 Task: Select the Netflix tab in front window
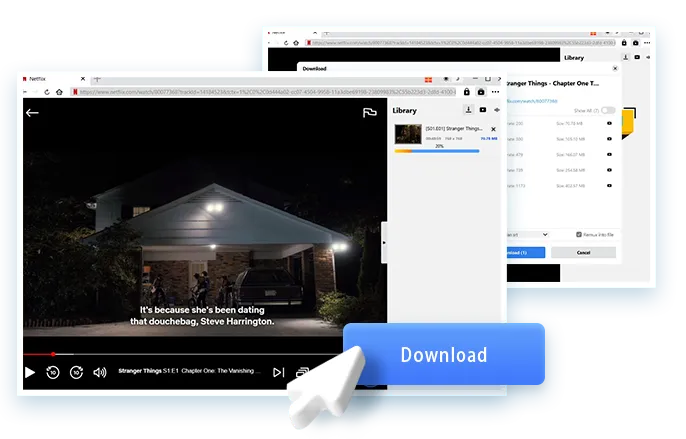pyautogui.click(x=54, y=79)
